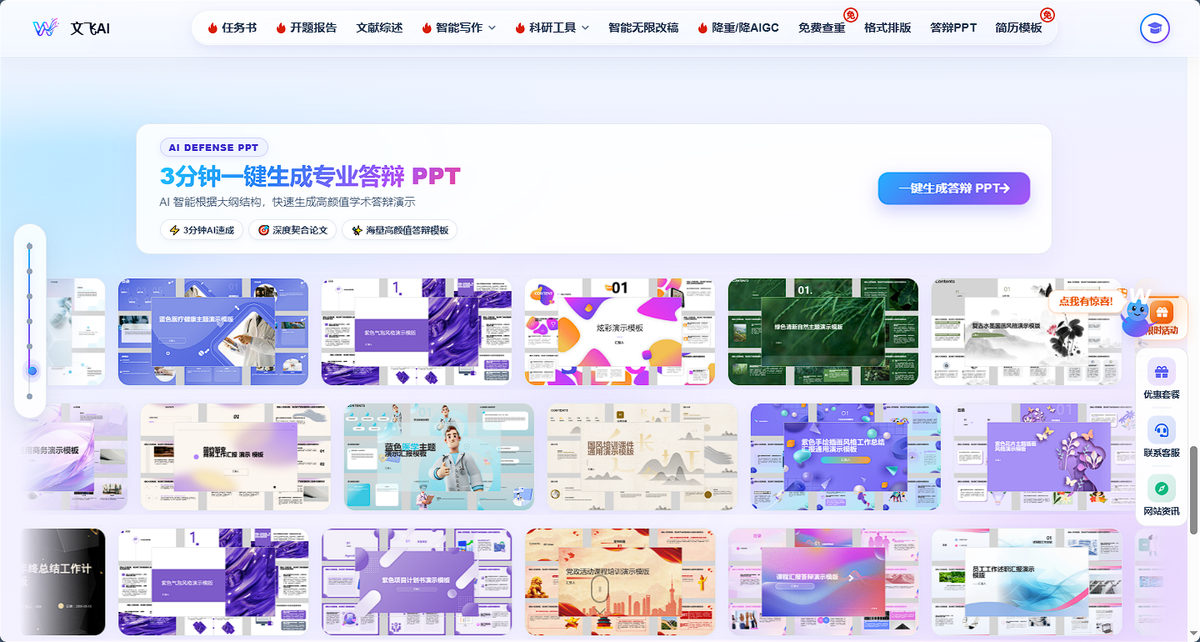This screenshot has height=642, width=1200.
Task: Click the active blue dot in section navigator
Action: (32, 370)
